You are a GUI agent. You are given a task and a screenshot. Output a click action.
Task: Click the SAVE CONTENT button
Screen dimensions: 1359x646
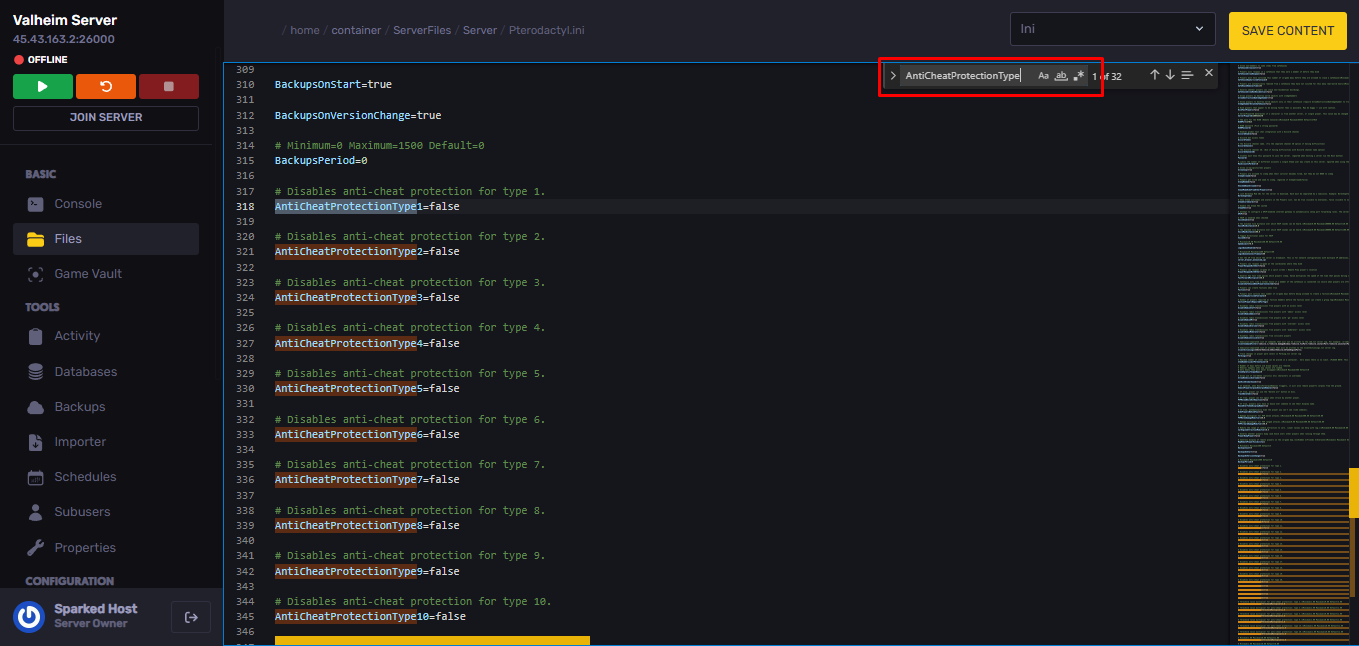pos(1288,30)
